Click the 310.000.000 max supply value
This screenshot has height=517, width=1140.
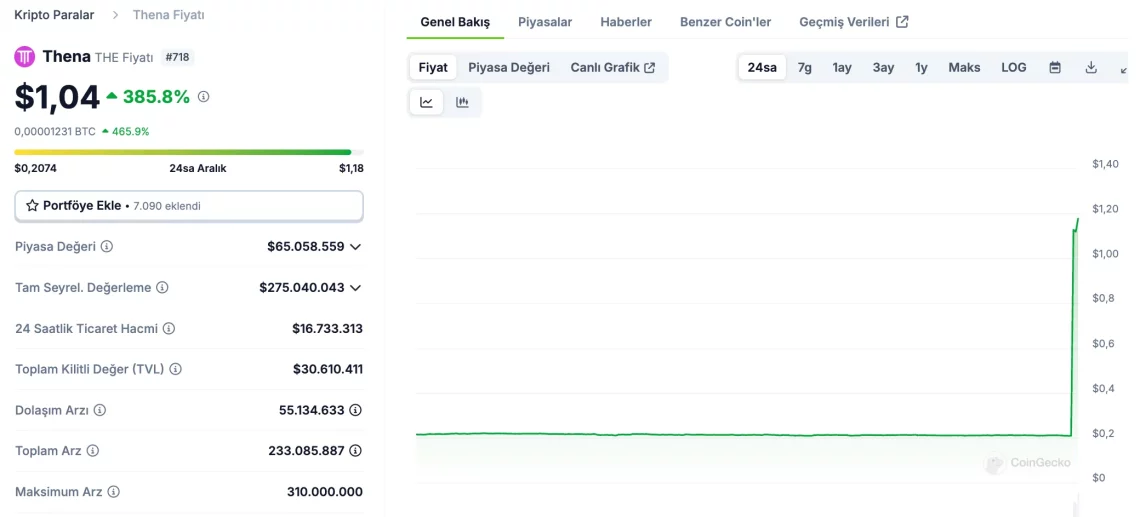pyautogui.click(x=325, y=492)
